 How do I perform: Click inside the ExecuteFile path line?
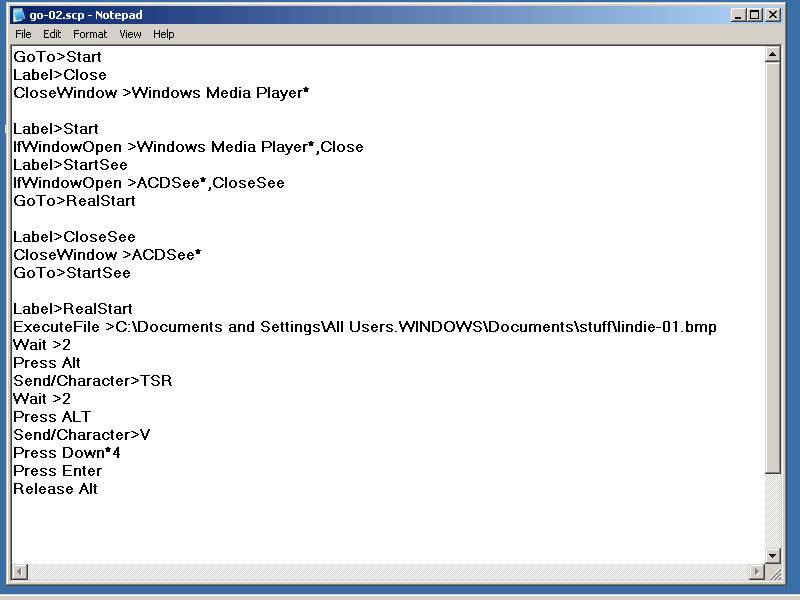pos(400,327)
